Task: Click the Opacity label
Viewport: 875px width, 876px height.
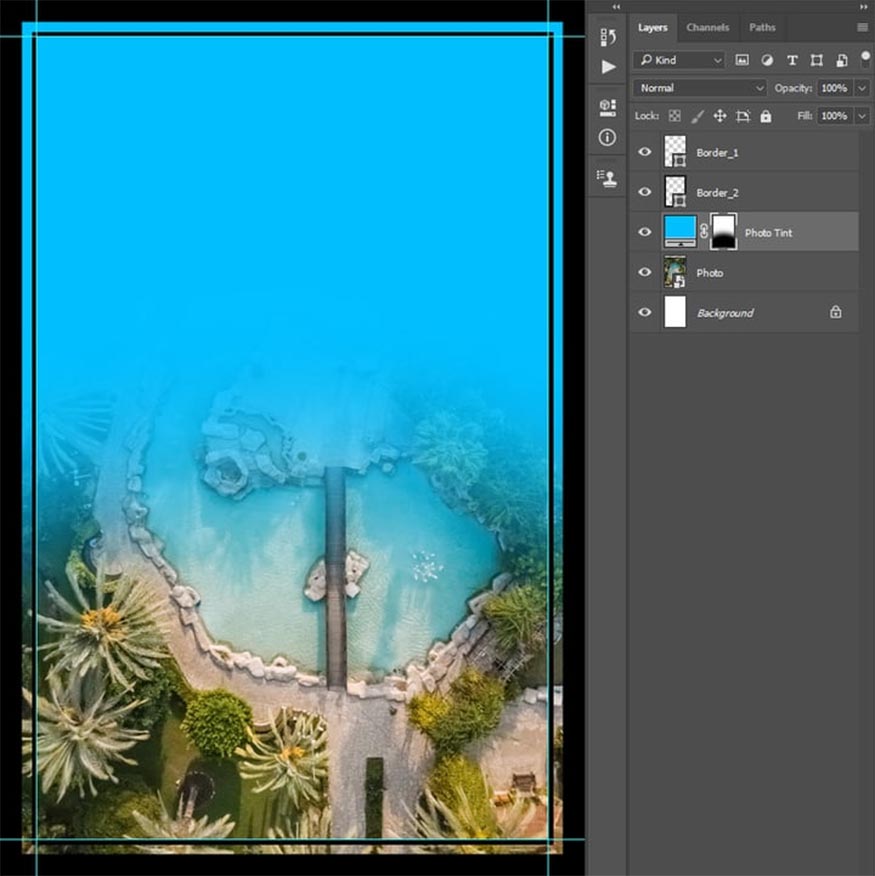Action: click(x=793, y=88)
